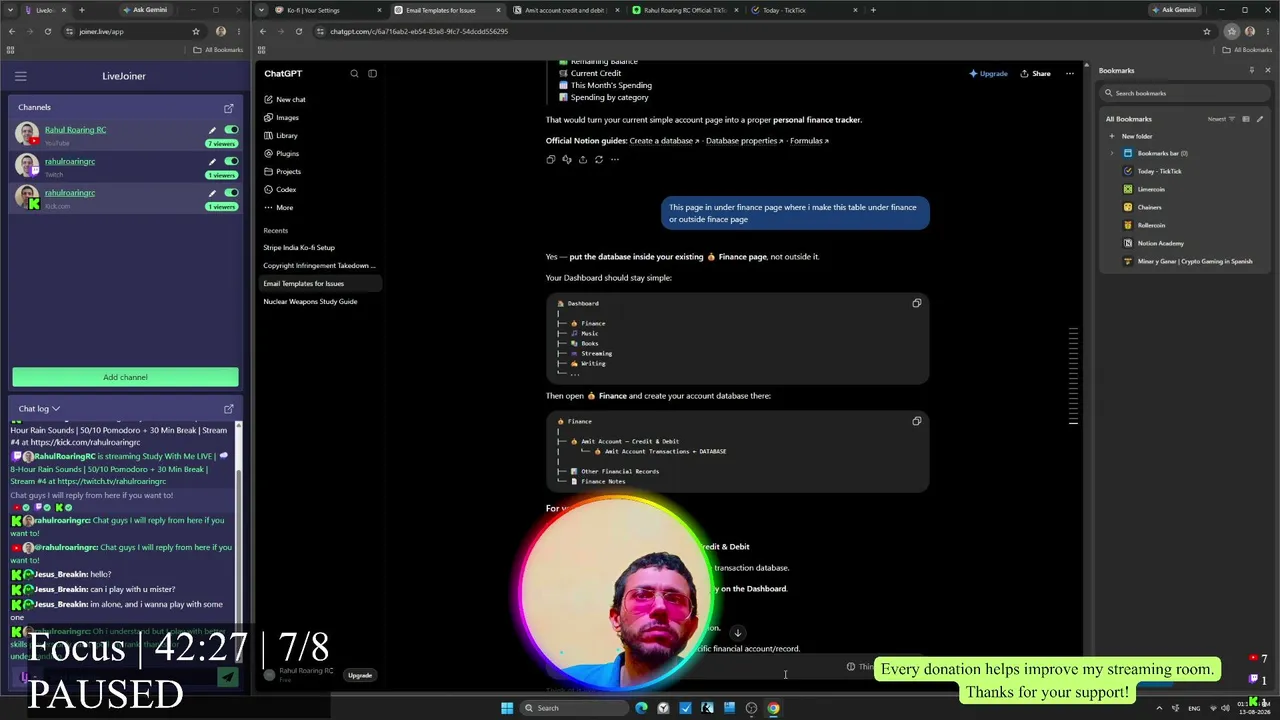1280x720 pixels.
Task: Open more actions under the response
Action: pyautogui.click(x=615, y=160)
